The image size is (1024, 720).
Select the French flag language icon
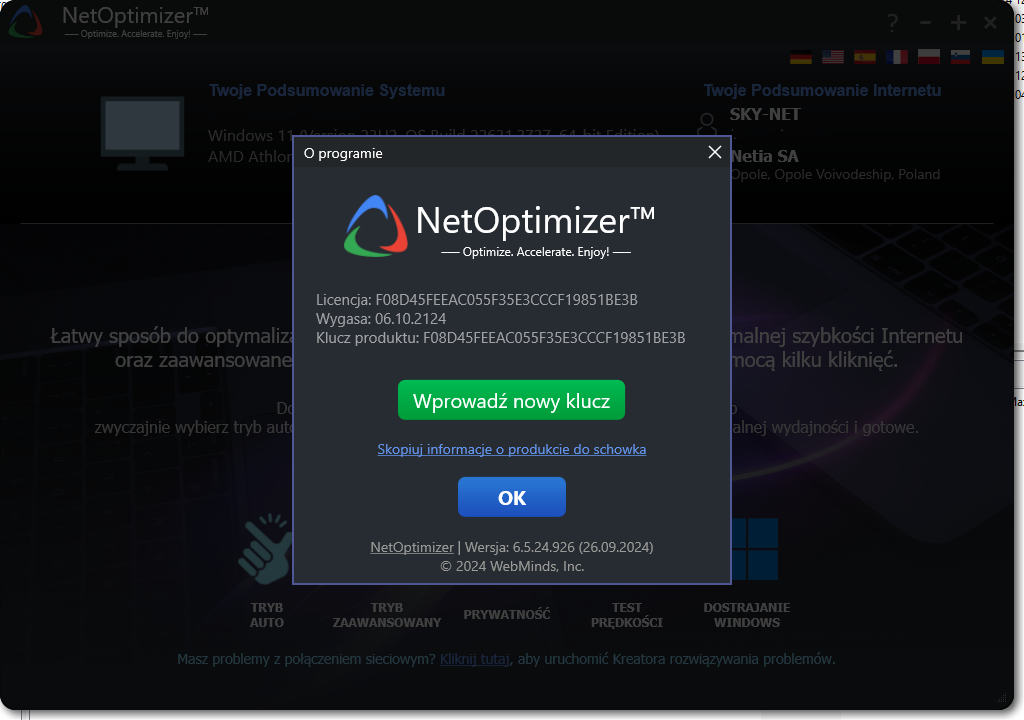(x=897, y=57)
